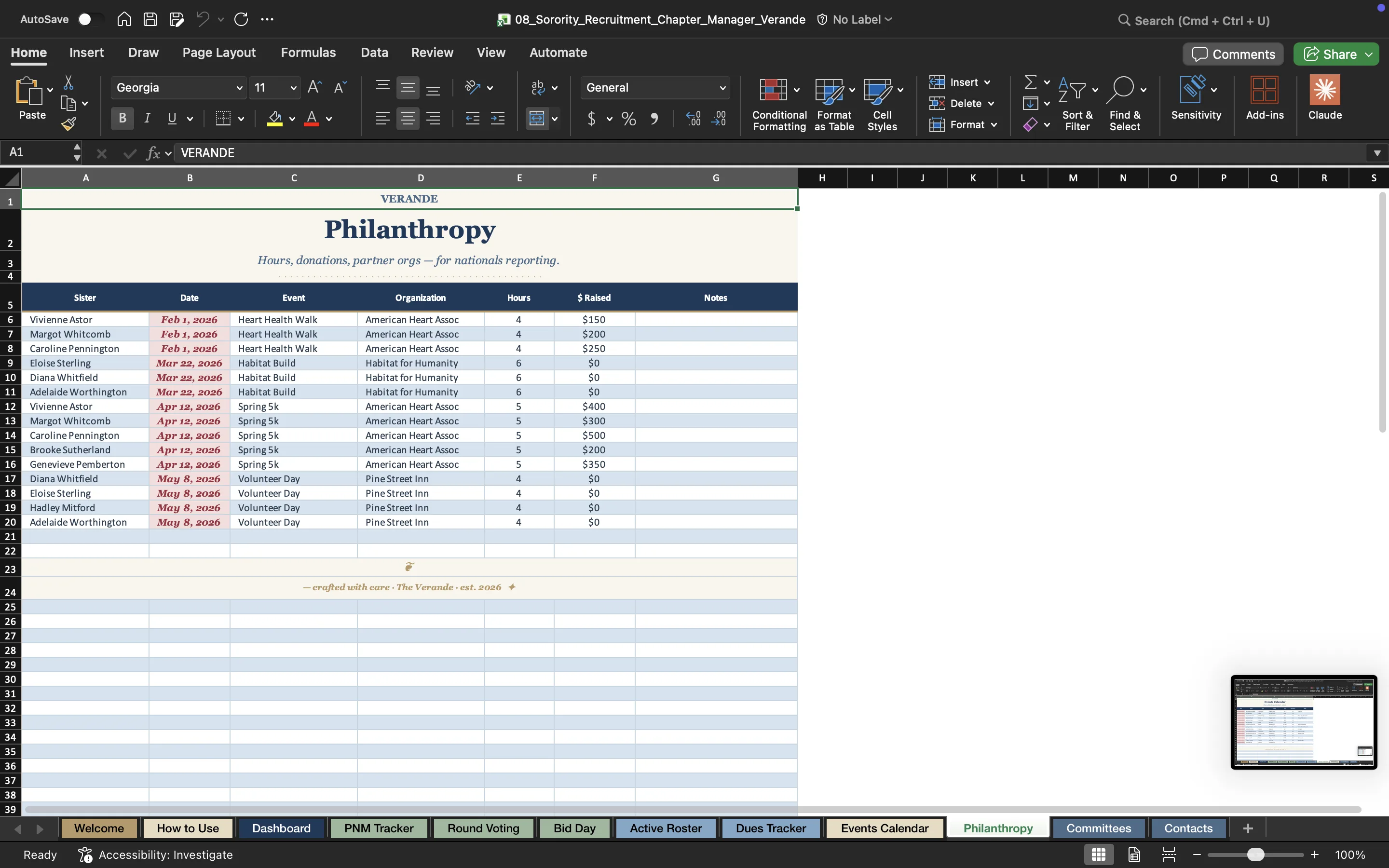Screen dimensions: 1389x868
Task: Toggle Center alignment
Action: (408, 118)
